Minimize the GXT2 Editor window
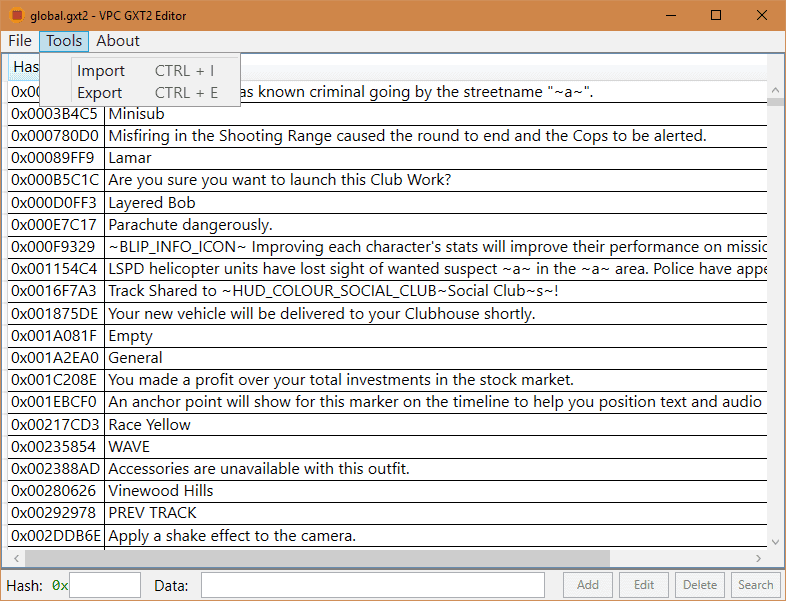This screenshot has width=786, height=601. [671, 15]
